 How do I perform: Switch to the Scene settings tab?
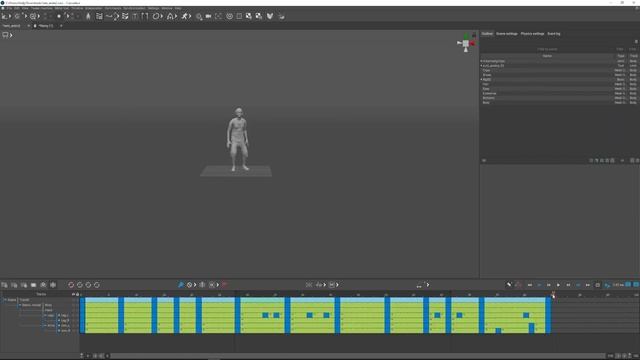[507, 33]
